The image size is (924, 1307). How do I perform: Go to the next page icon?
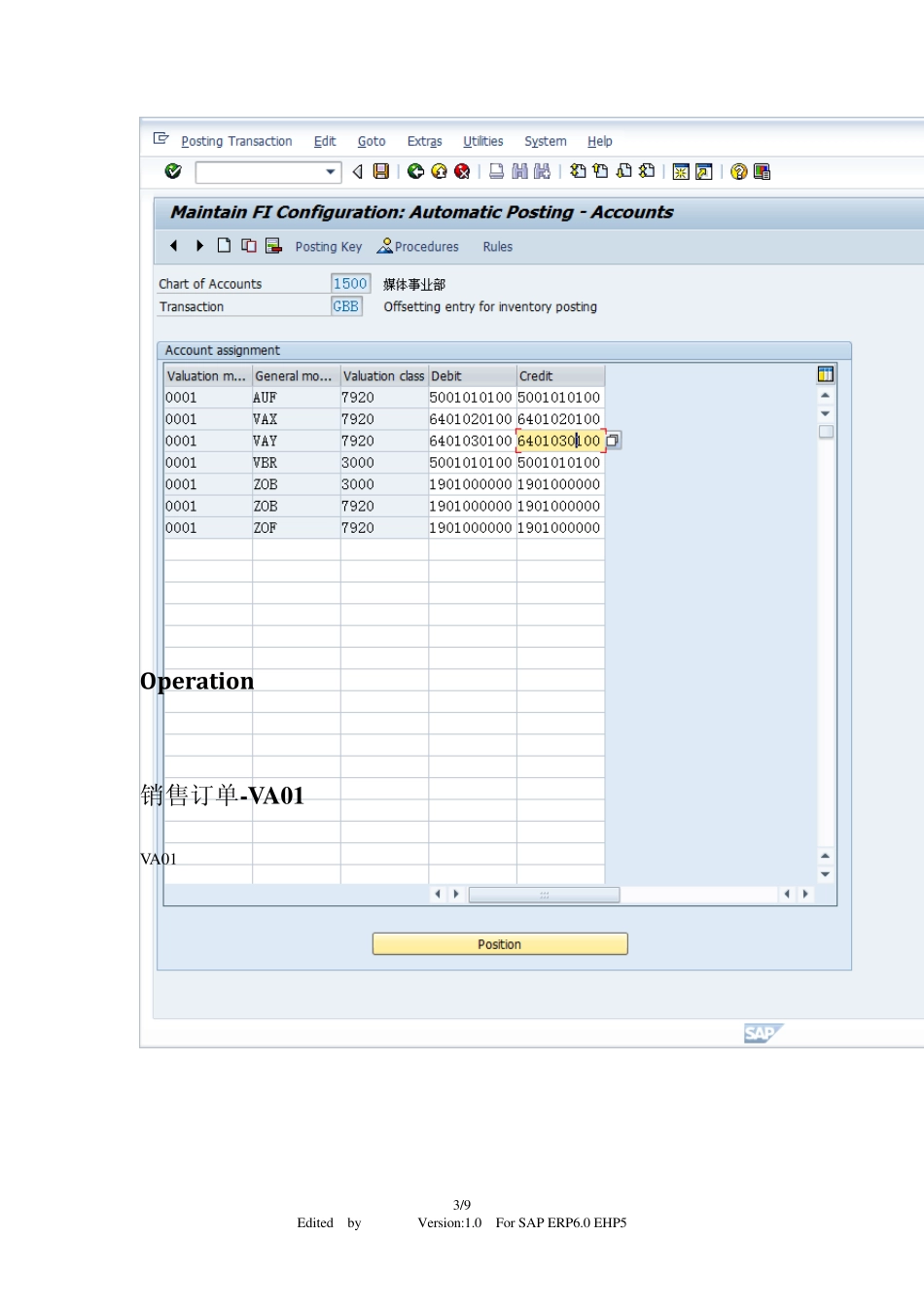tap(623, 171)
